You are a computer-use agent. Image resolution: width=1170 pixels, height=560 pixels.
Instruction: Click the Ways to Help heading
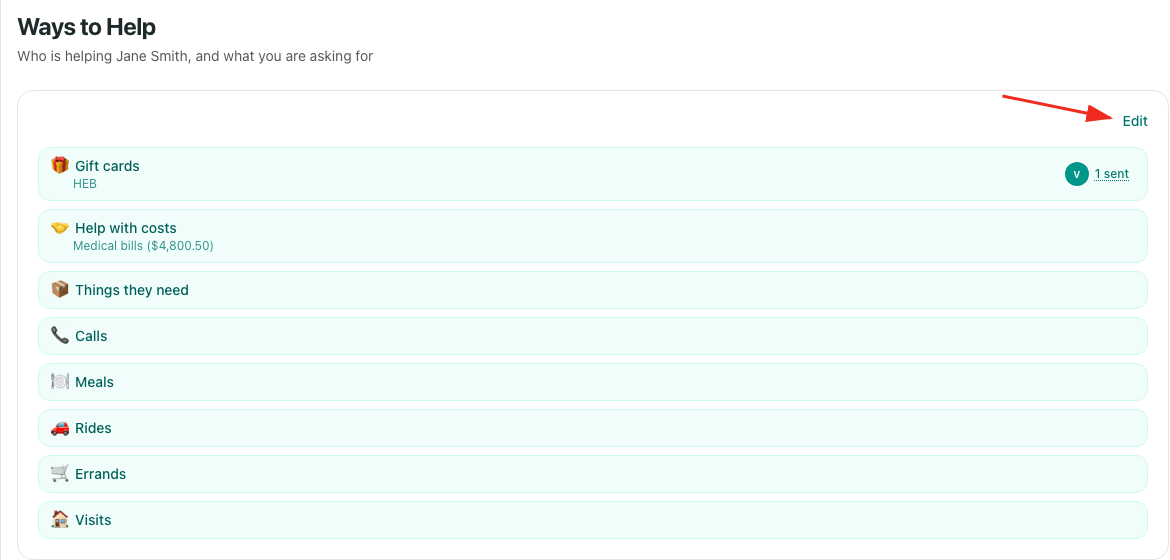pos(87,28)
